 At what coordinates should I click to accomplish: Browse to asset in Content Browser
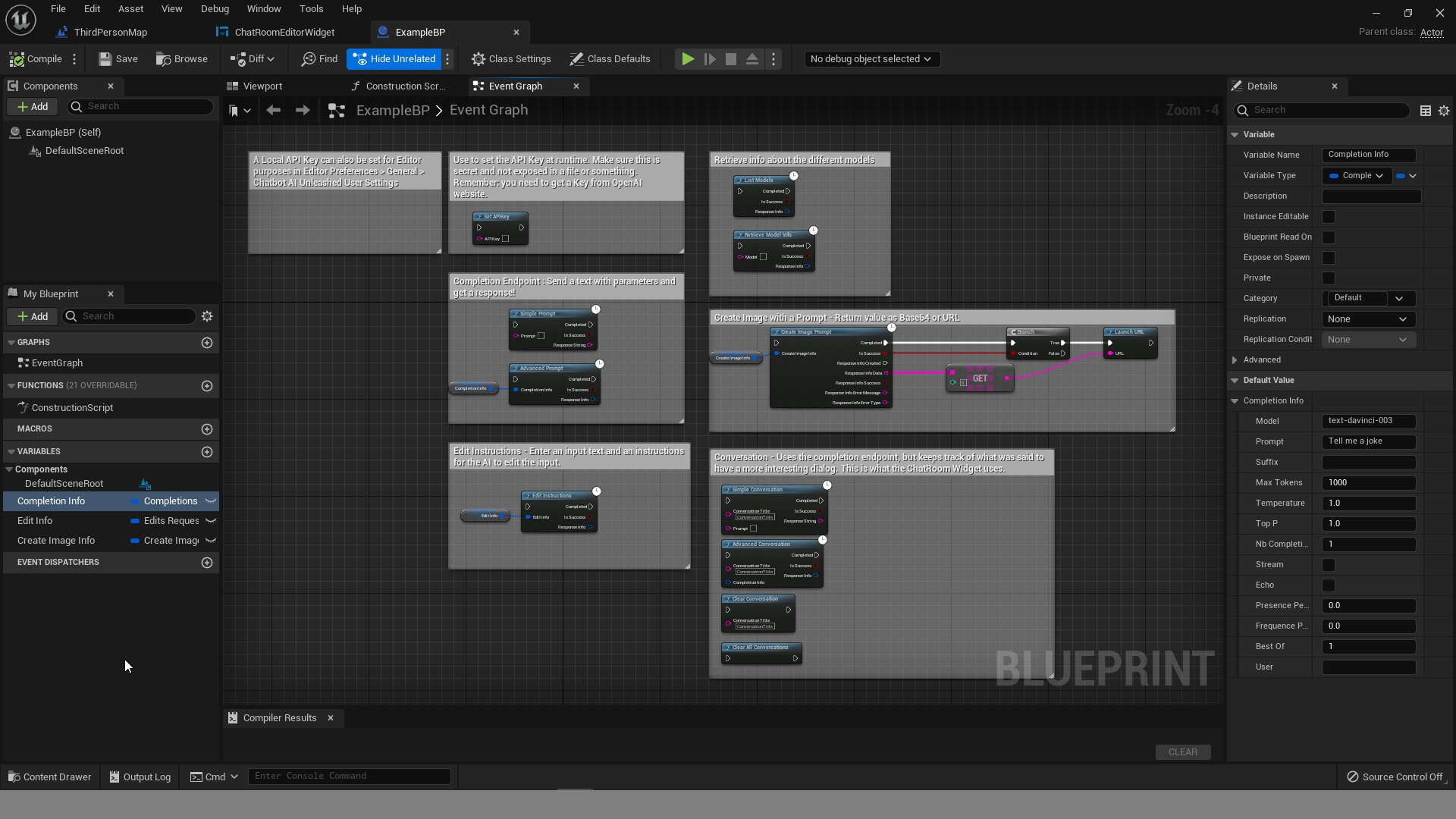pos(181,58)
